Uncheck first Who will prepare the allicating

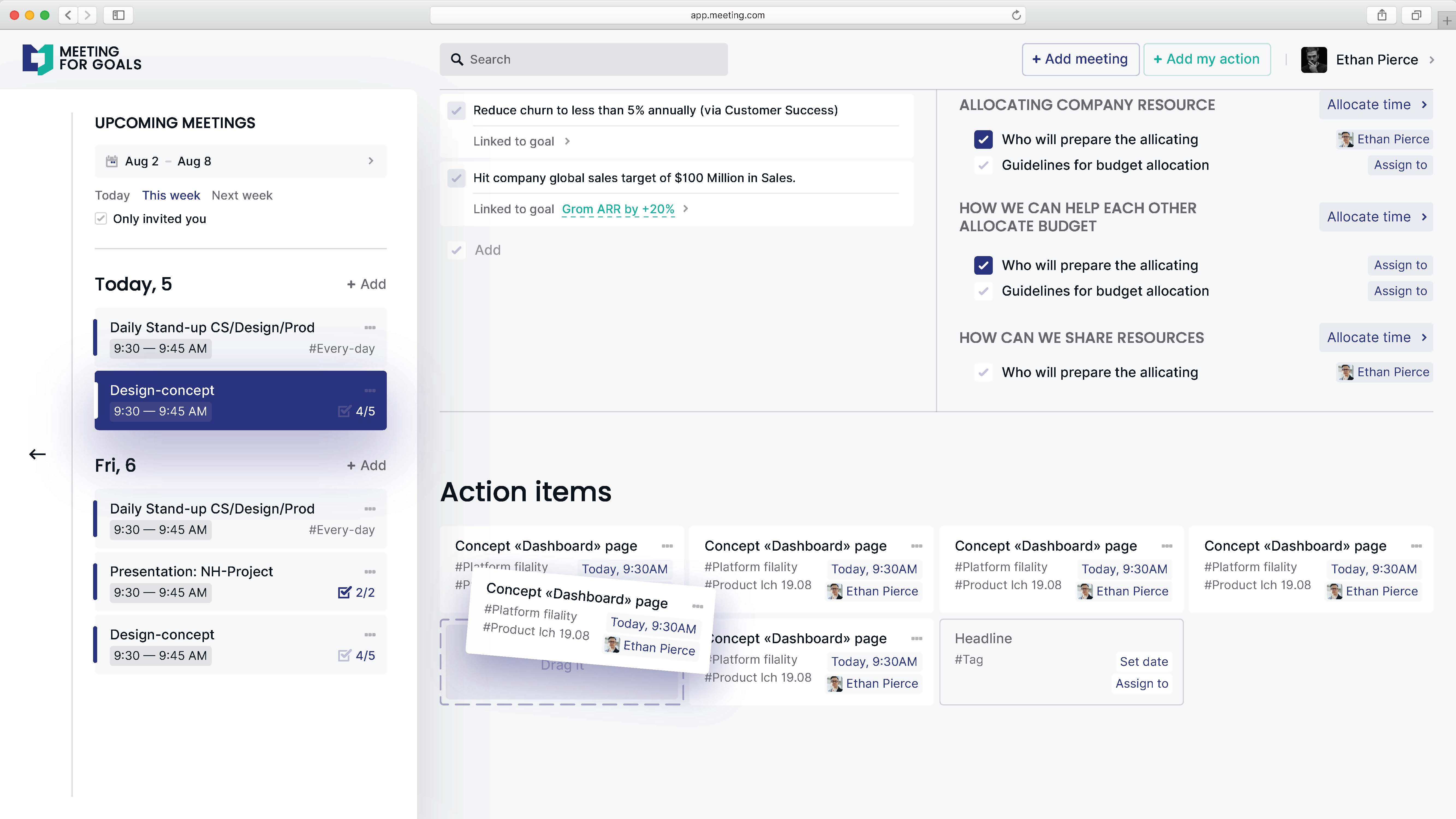click(x=983, y=139)
